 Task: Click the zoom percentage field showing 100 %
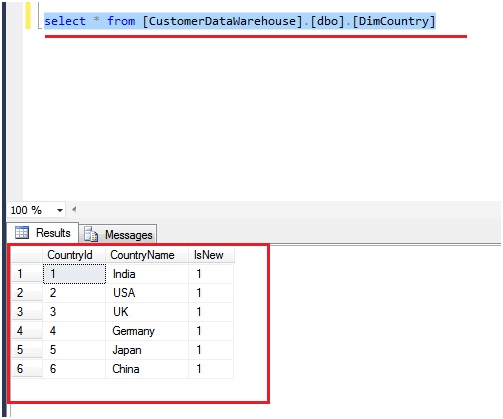pos(31,210)
